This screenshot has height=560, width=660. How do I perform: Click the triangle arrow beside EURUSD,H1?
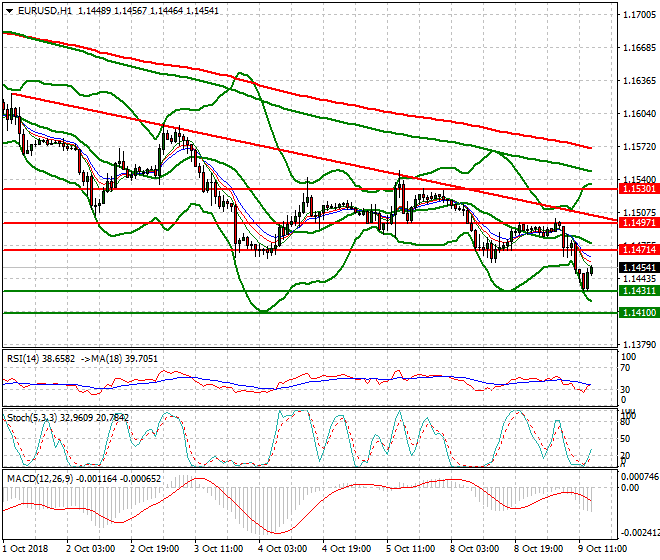point(9,11)
